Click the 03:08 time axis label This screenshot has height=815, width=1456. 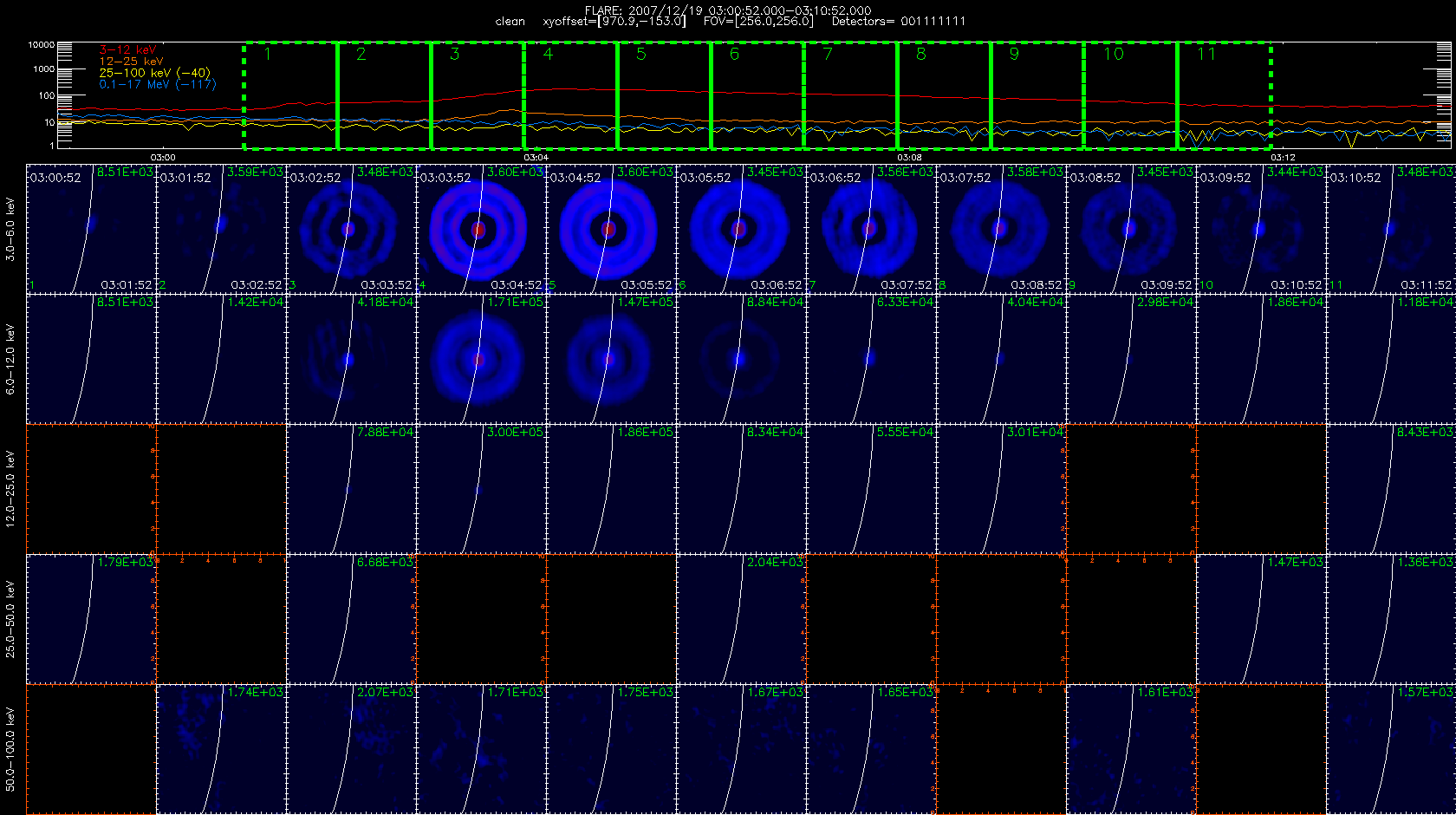pos(909,157)
